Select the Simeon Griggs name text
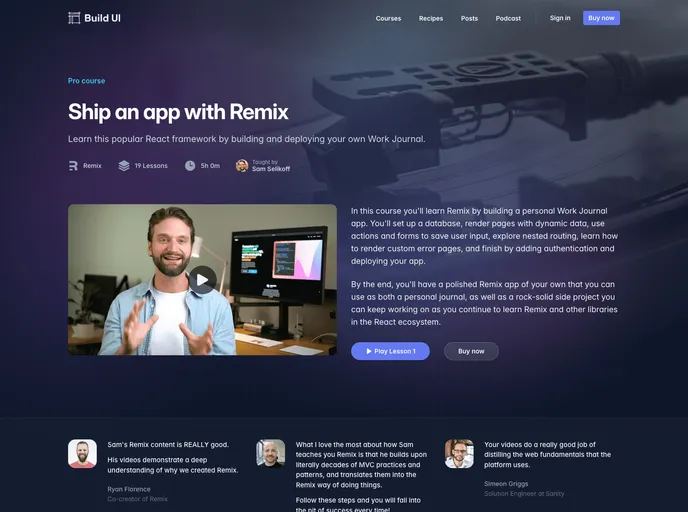This screenshot has height=512, width=688. pyautogui.click(x=506, y=484)
